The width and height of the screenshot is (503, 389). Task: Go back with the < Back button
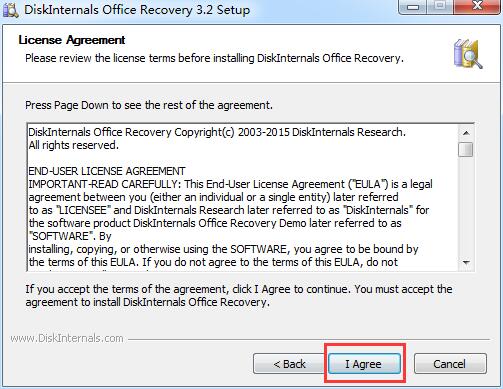click(289, 364)
